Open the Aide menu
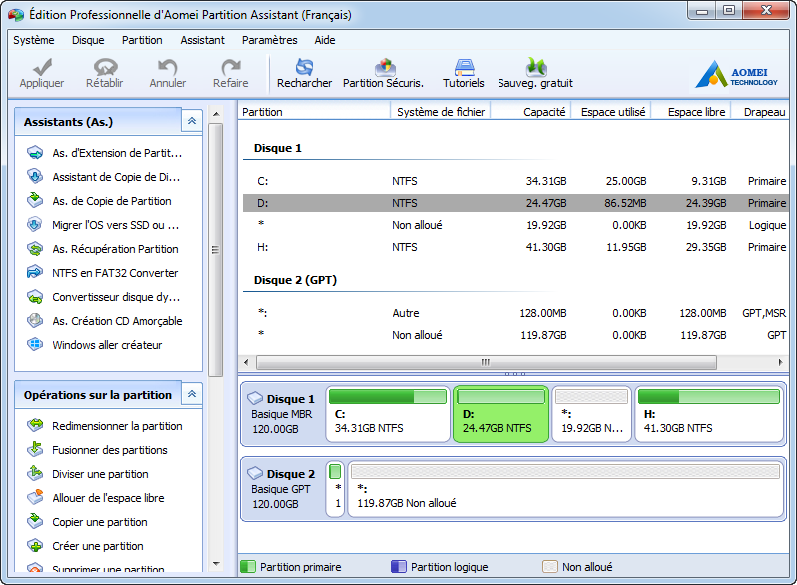 [325, 40]
